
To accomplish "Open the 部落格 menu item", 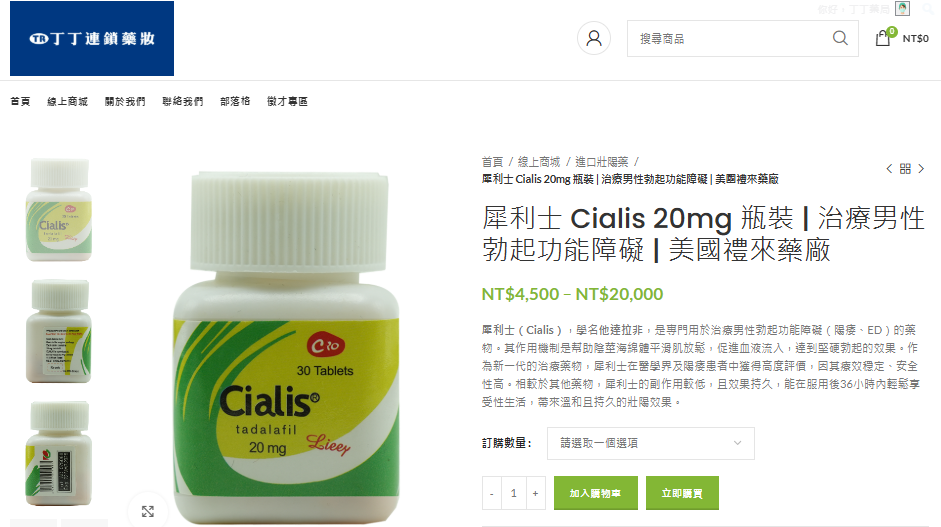I will [x=235, y=101].
